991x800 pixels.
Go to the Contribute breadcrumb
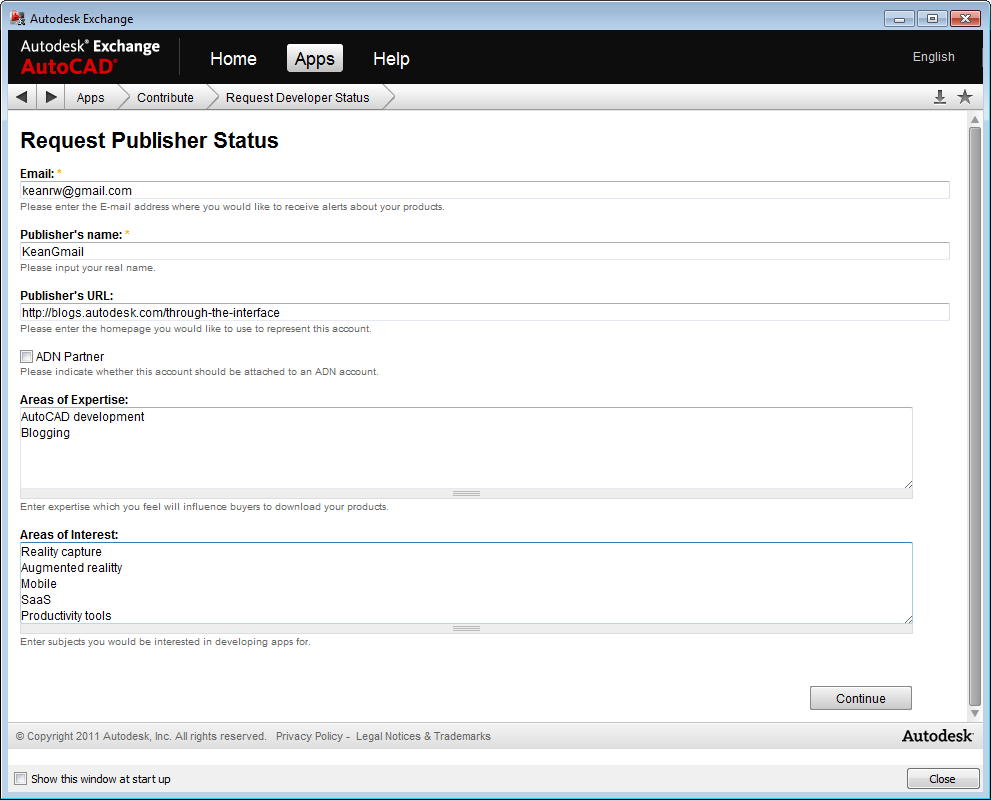pos(165,98)
